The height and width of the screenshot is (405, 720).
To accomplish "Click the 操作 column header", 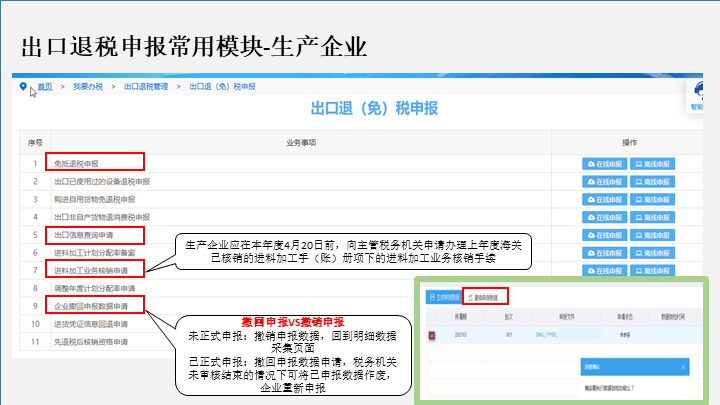I will point(630,143).
